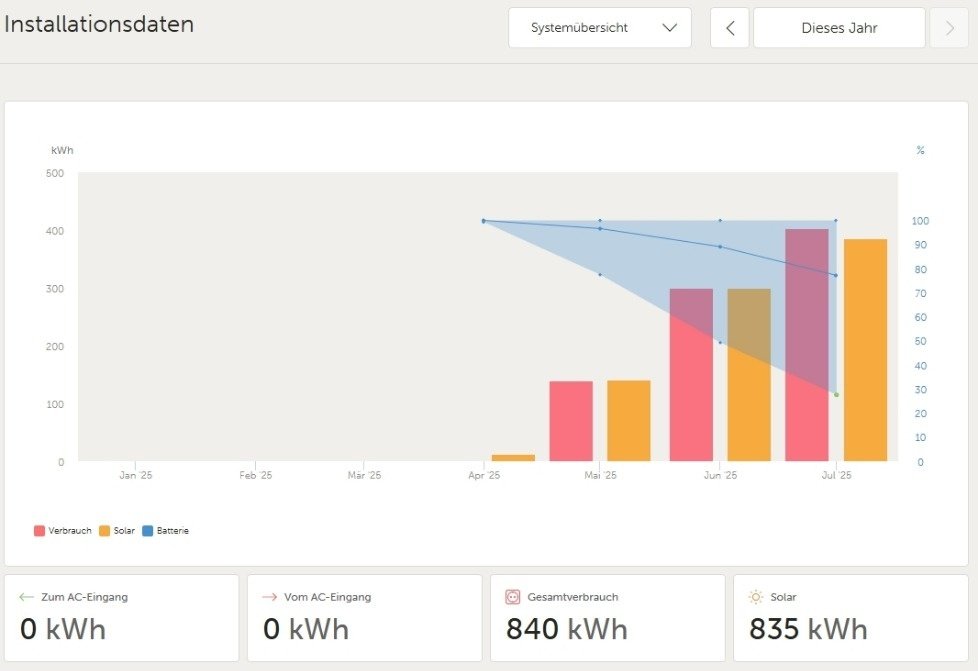
Task: Click the small orange Solar bar at Apr '25
Action: [513, 458]
